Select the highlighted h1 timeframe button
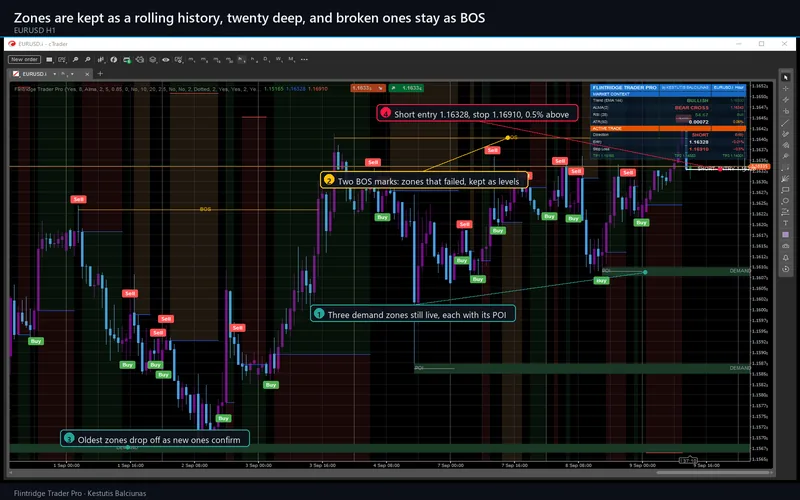Viewport: 800px width, 500px height. click(x=241, y=60)
